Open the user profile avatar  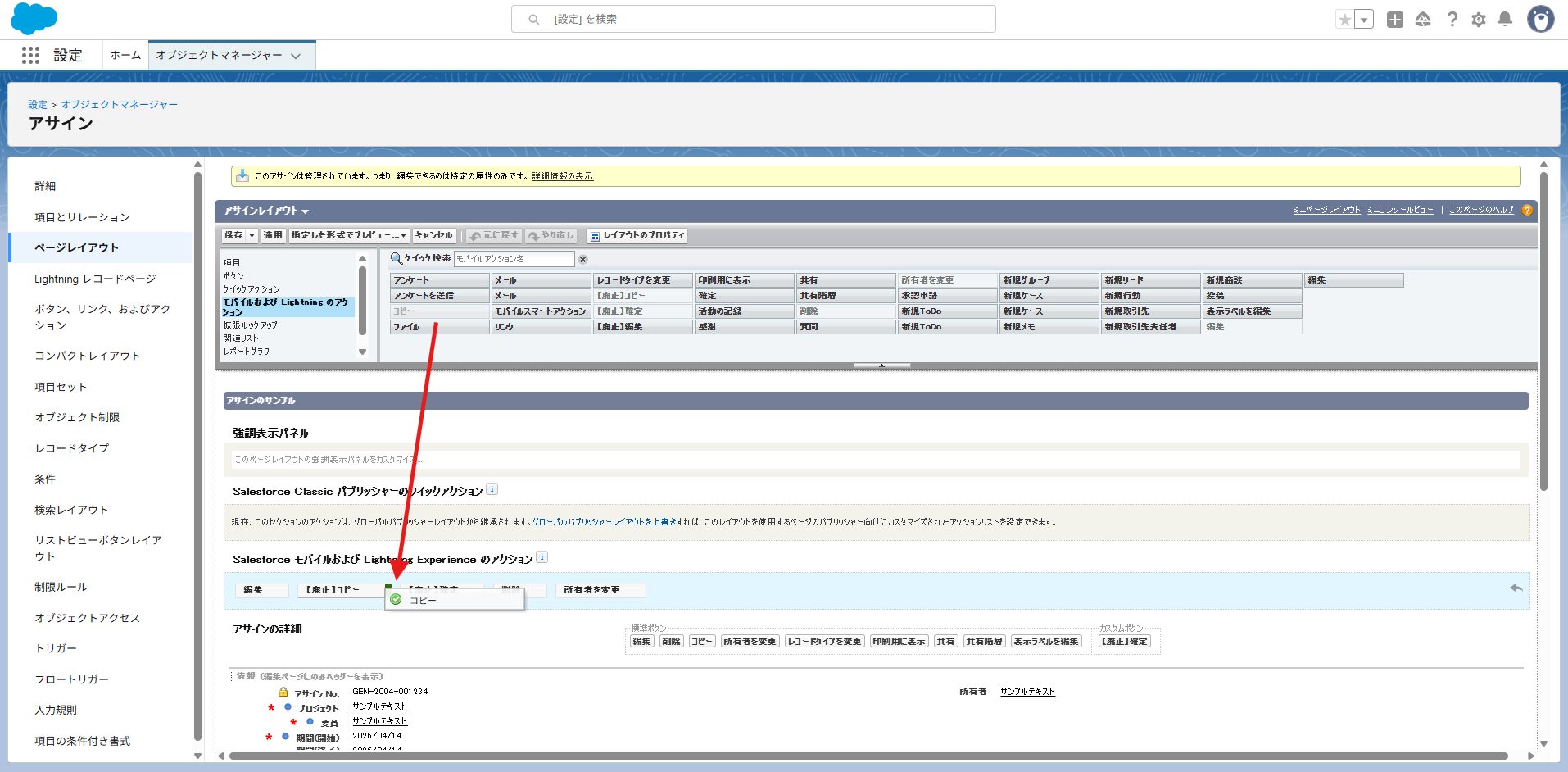coord(1540,19)
